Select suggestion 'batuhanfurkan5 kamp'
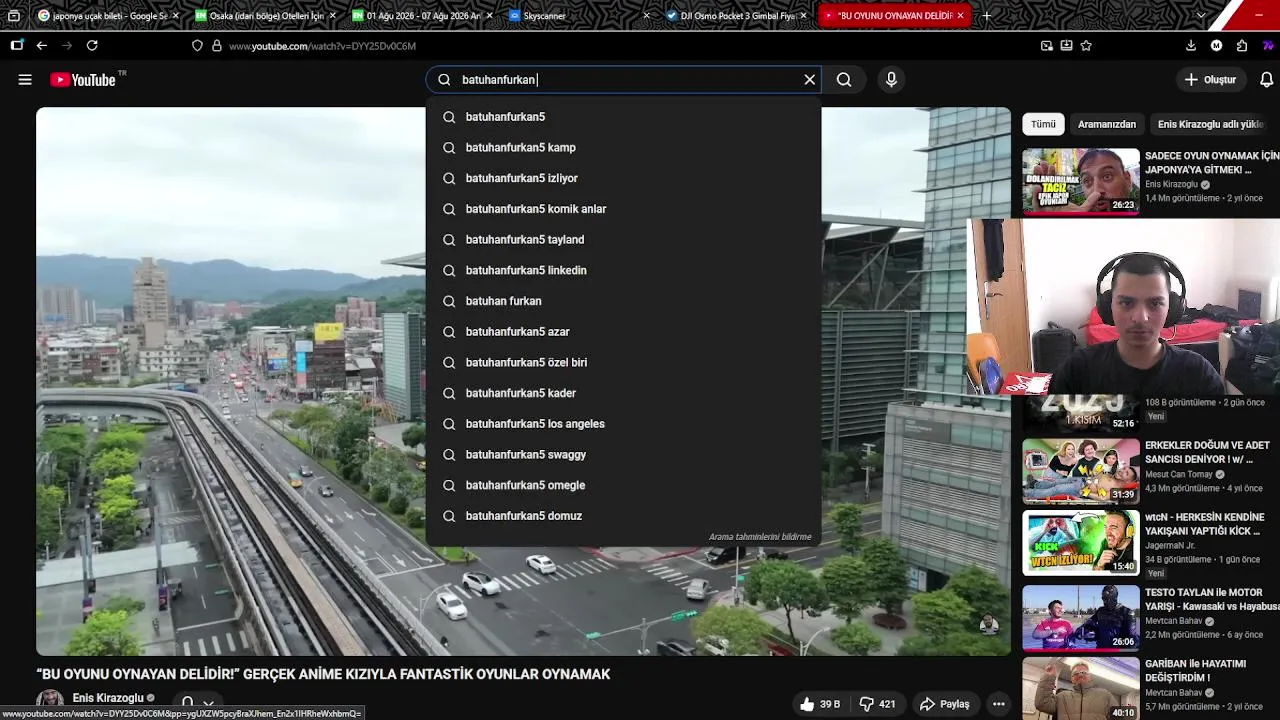This screenshot has height=720, width=1280. coord(624,148)
